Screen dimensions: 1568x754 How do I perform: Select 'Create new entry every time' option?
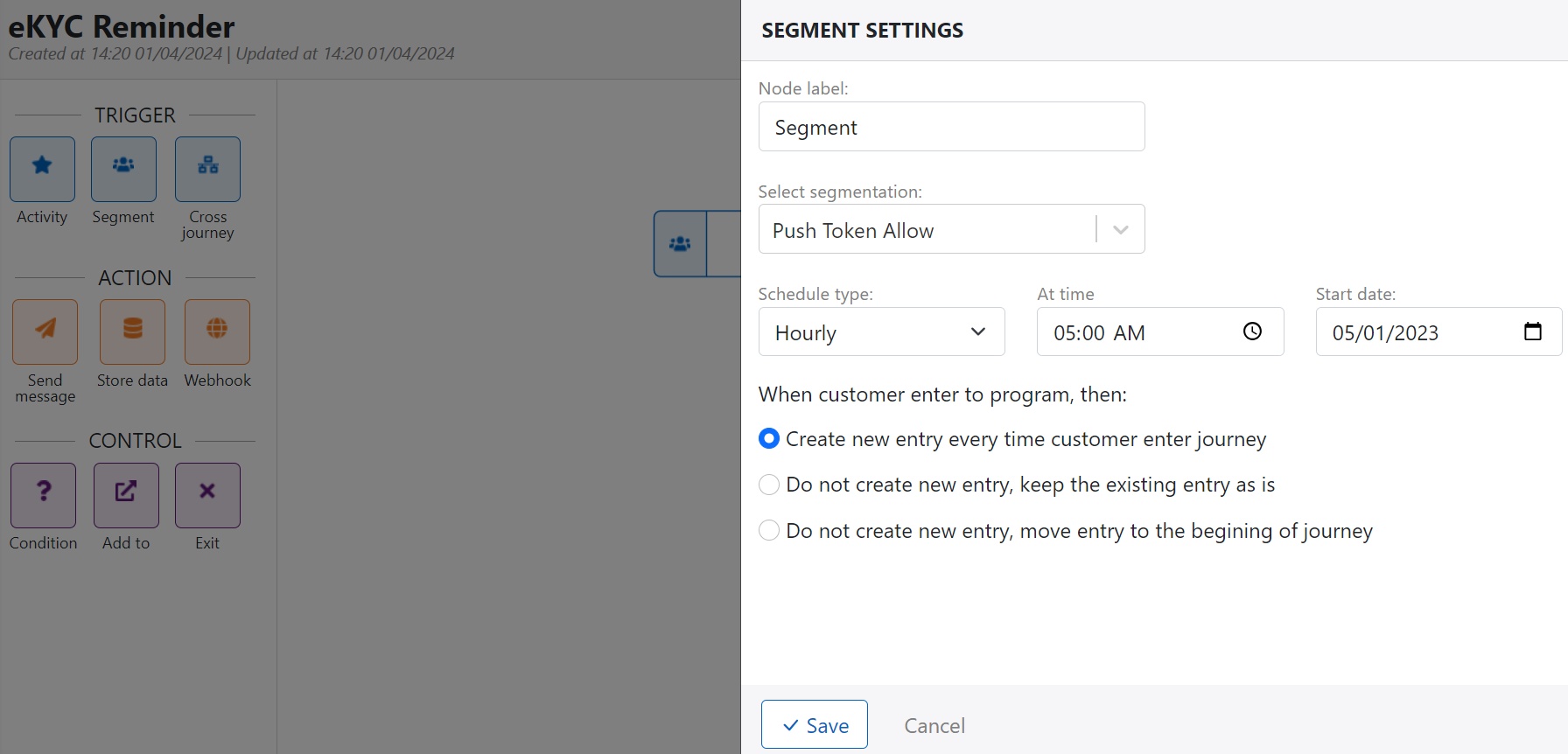pos(769,439)
